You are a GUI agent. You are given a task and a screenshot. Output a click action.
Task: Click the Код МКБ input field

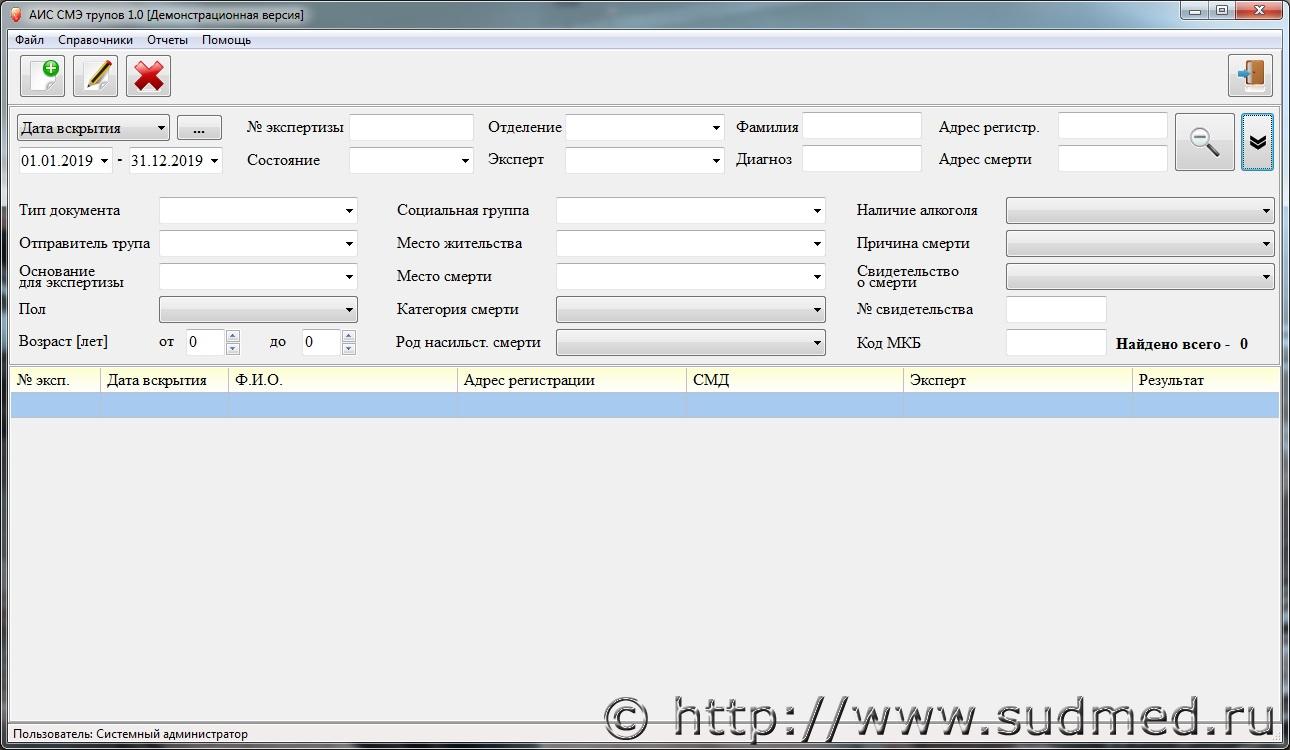[1055, 343]
